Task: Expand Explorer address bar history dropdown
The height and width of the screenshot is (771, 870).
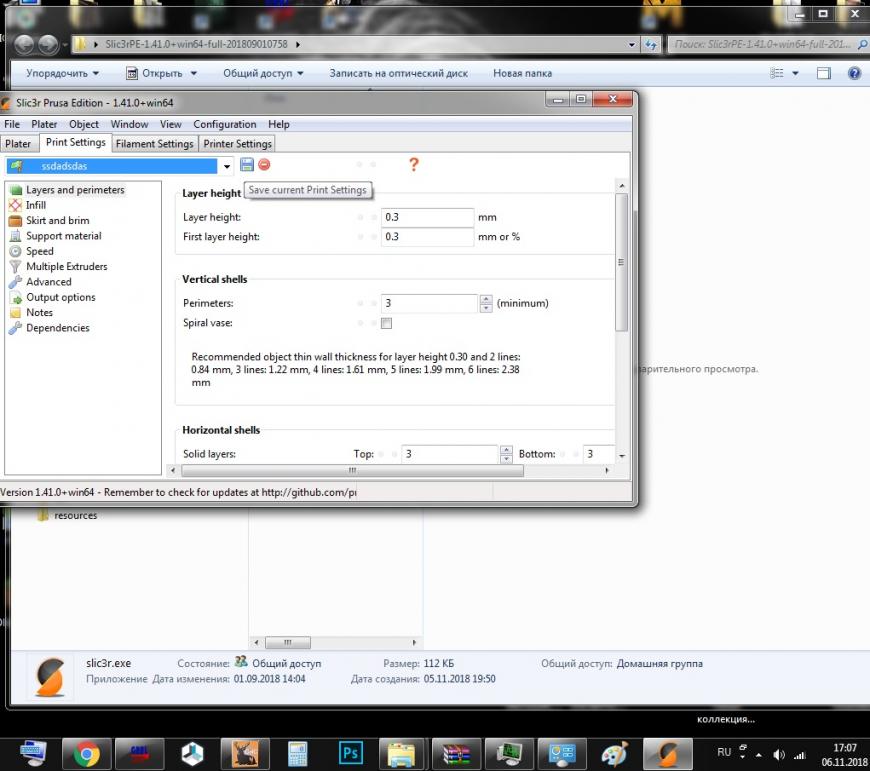Action: tap(631, 44)
